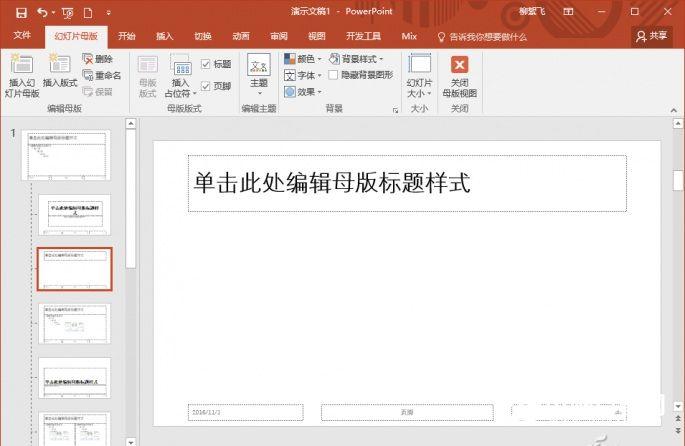Click the 告诉我你想要做什么 search box
The width and height of the screenshot is (685, 446).
tap(483, 37)
